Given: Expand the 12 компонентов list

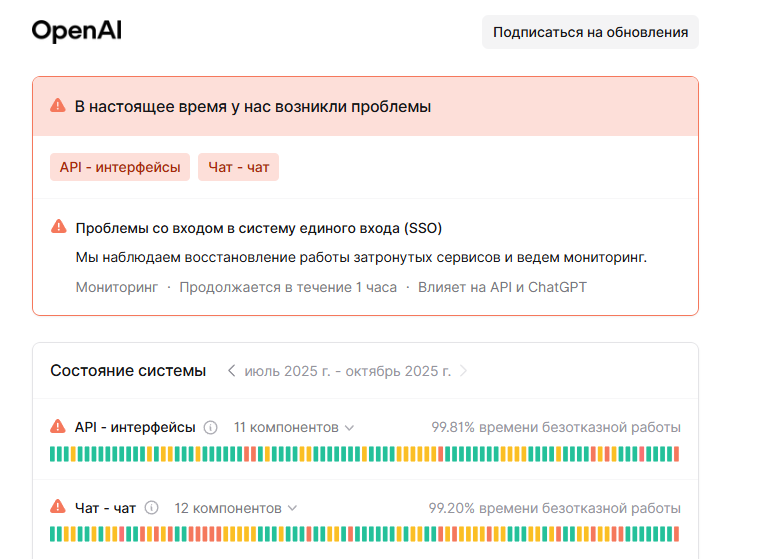Looking at the screenshot, I should [x=236, y=508].
